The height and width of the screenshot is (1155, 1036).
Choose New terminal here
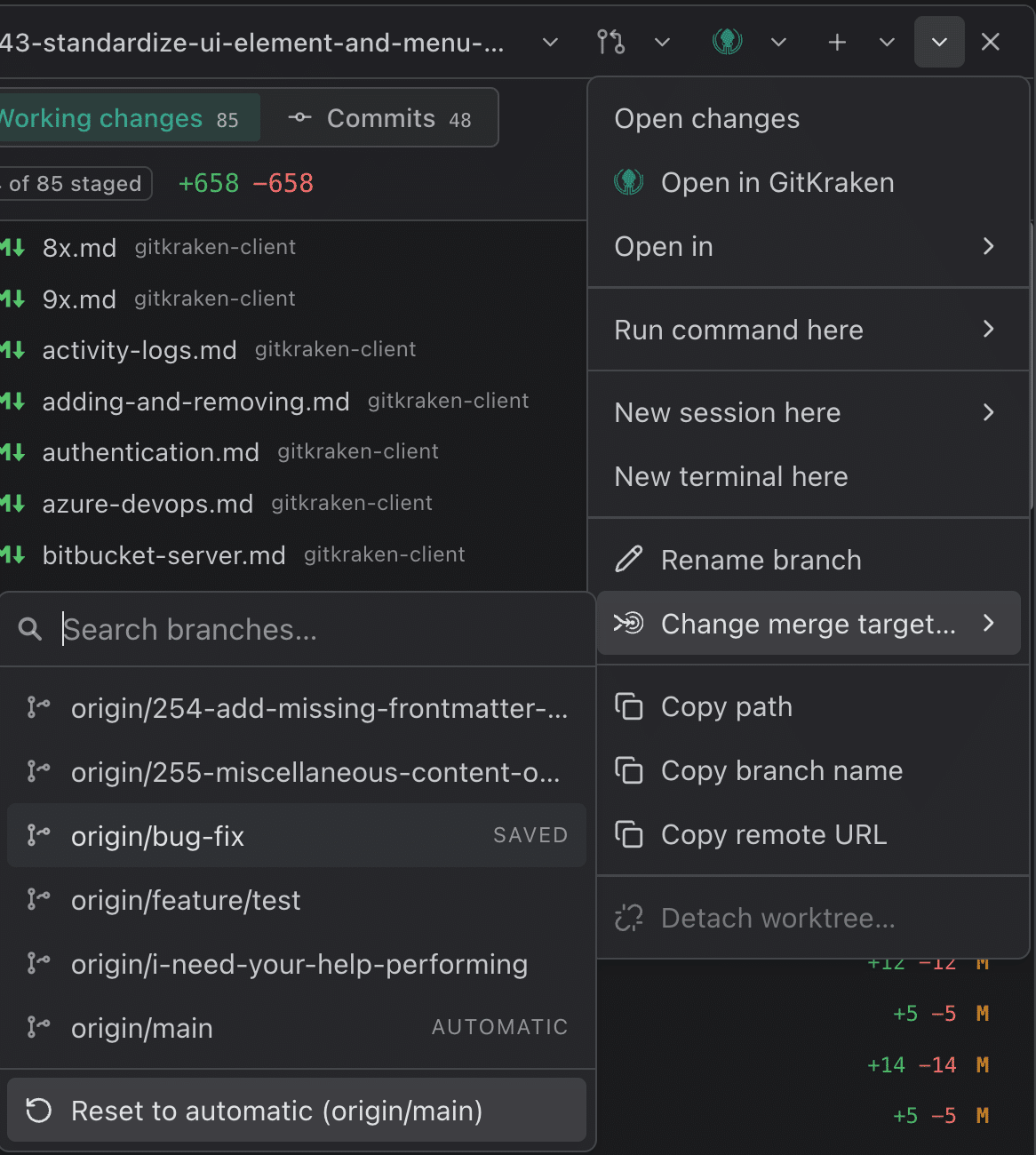point(809,476)
